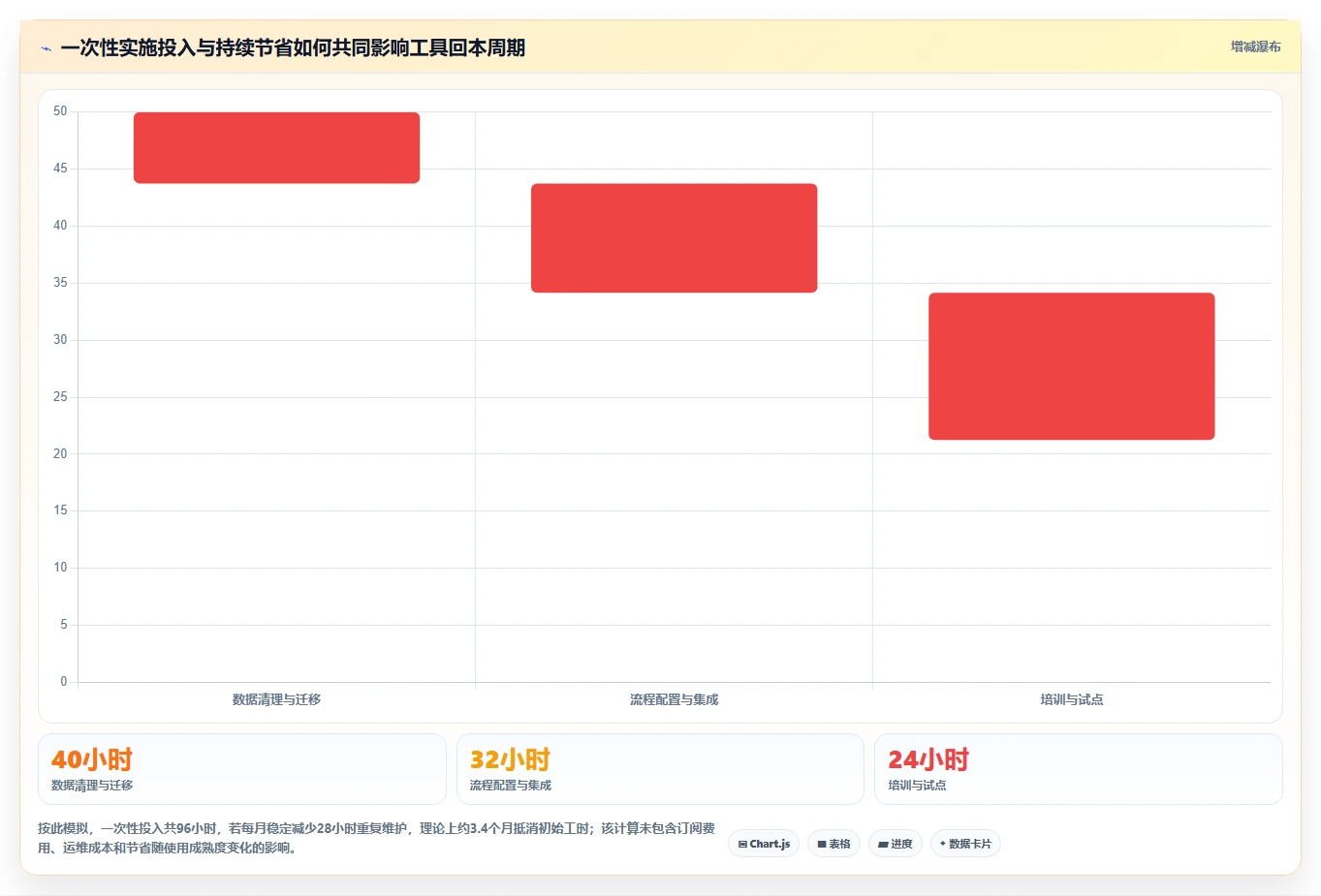This screenshot has height=896, width=1321.
Task: Select the 流程配置与集成 red waterfall bar
Action: coord(674,238)
